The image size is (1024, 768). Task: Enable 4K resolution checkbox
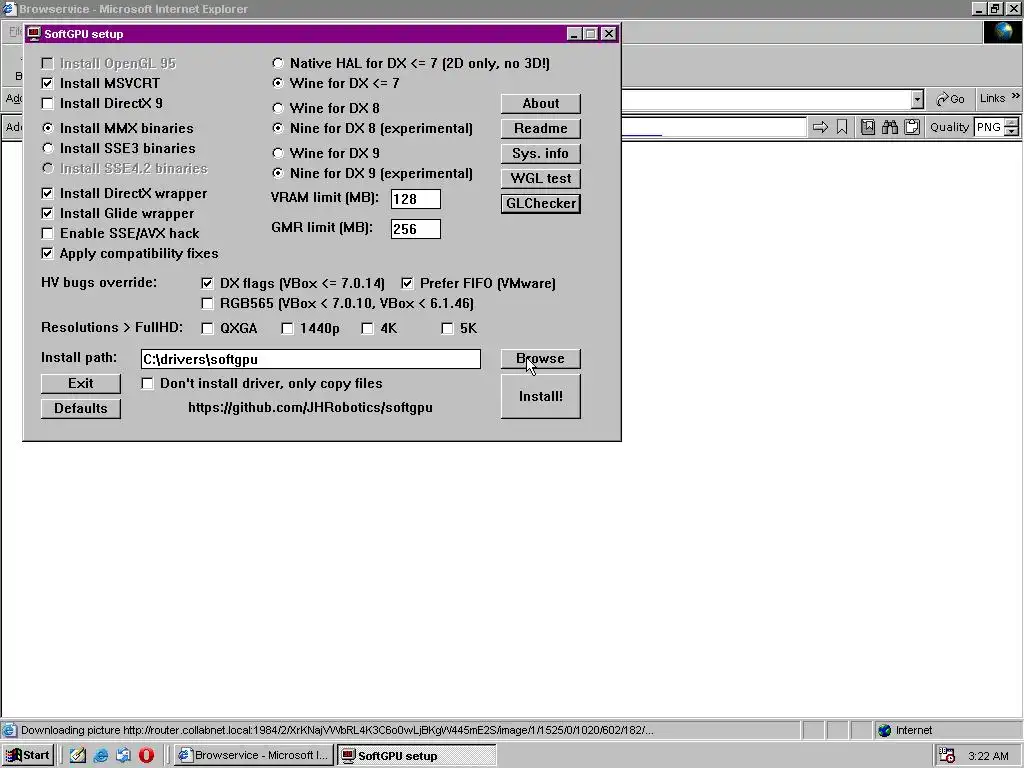367,328
